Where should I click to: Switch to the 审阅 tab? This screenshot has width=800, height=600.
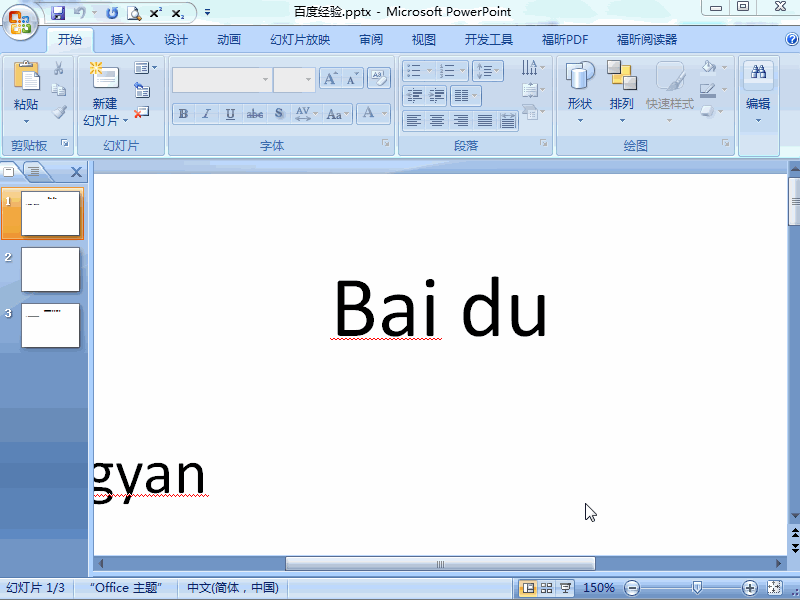[371, 40]
